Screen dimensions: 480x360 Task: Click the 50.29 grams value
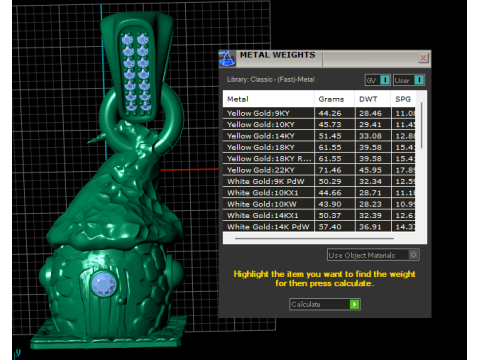(x=330, y=181)
